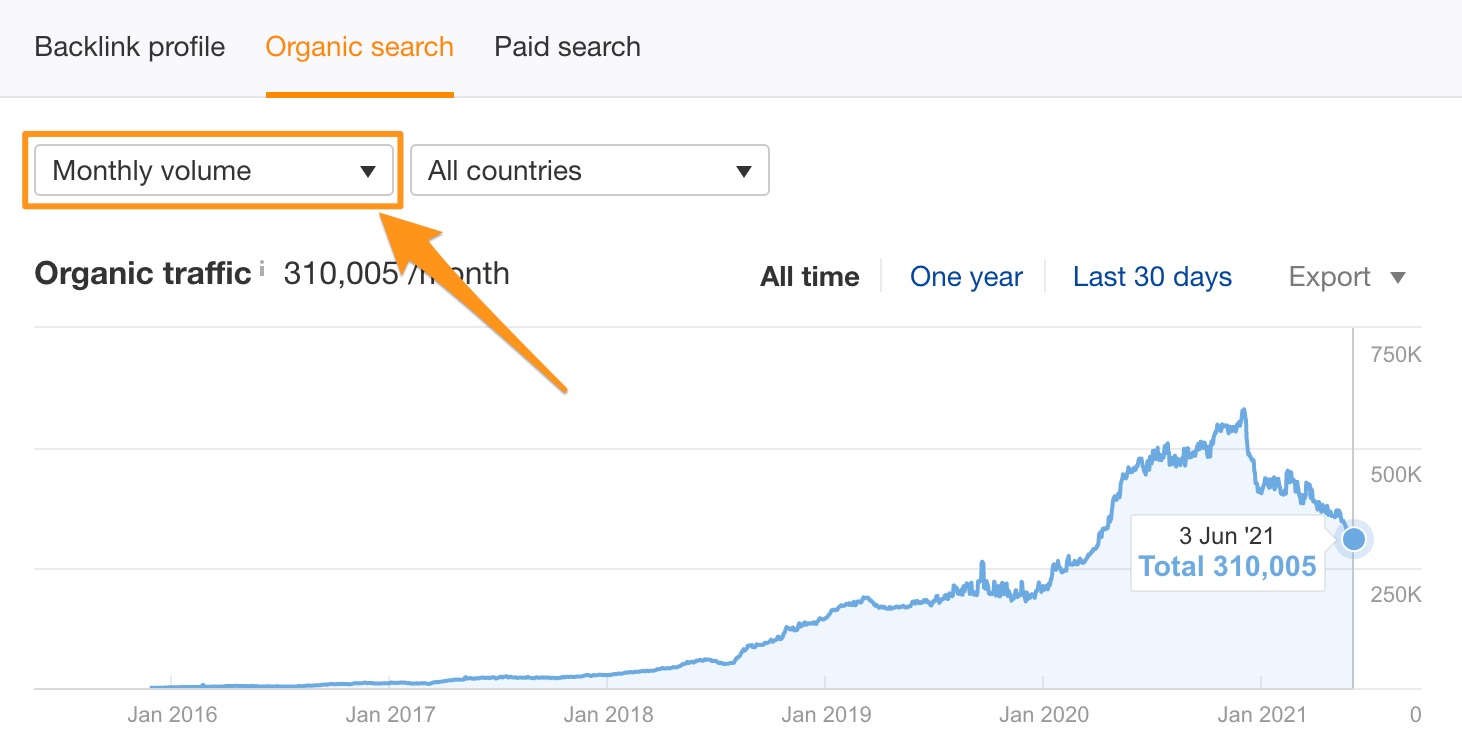Click the Jan 2020 axis label
Screen dimensions: 1462x754
point(1044,715)
